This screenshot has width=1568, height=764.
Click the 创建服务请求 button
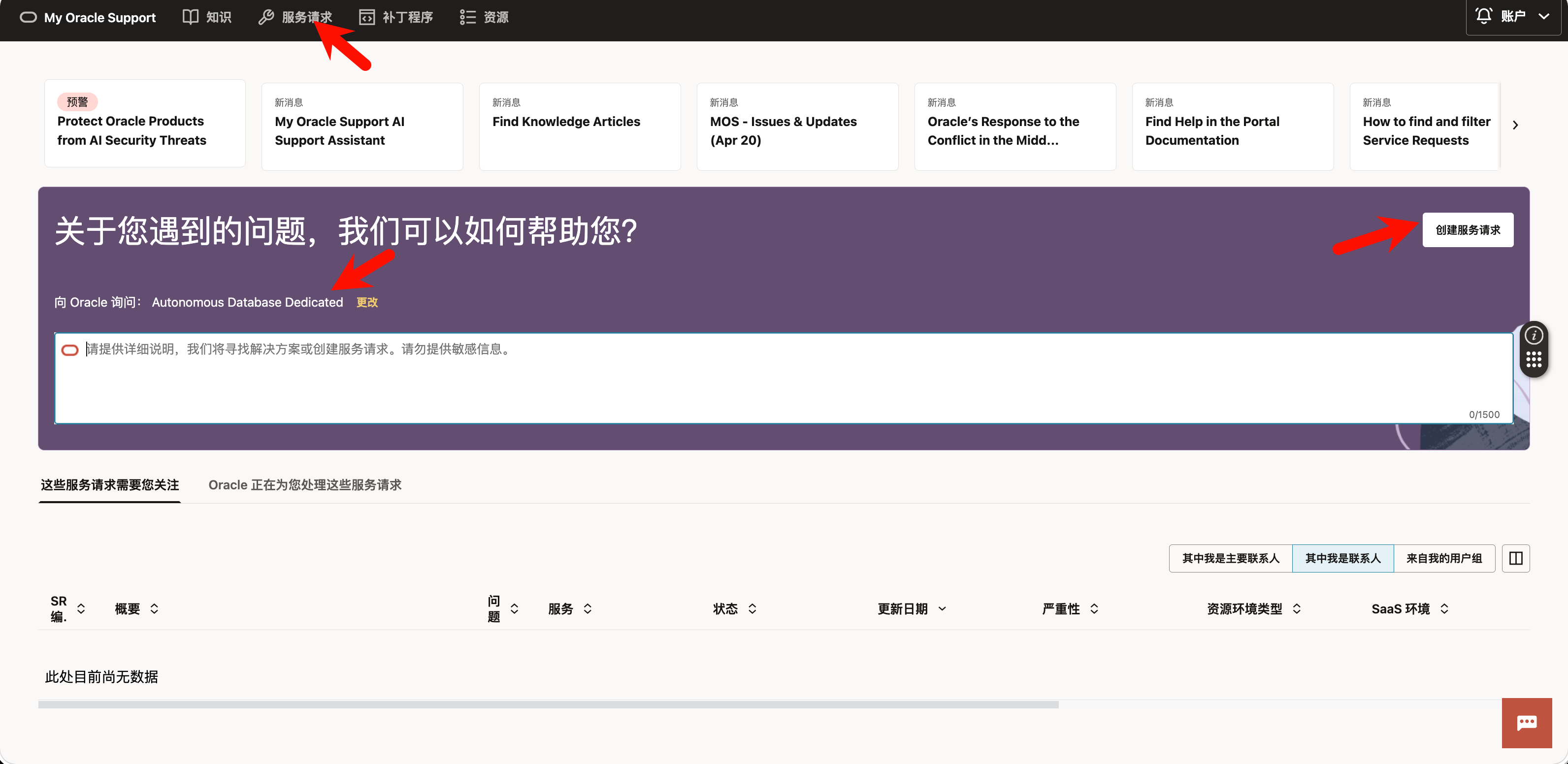(x=1468, y=230)
